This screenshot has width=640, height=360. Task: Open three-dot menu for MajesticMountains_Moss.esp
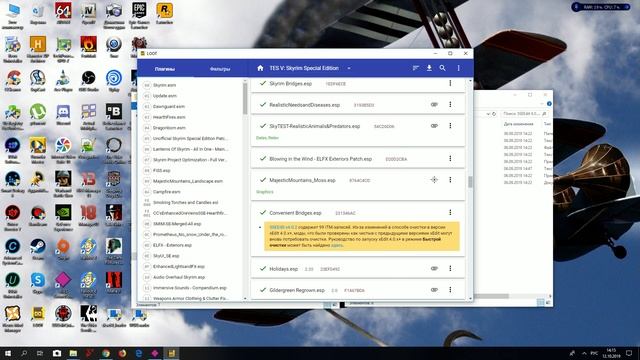click(x=450, y=180)
